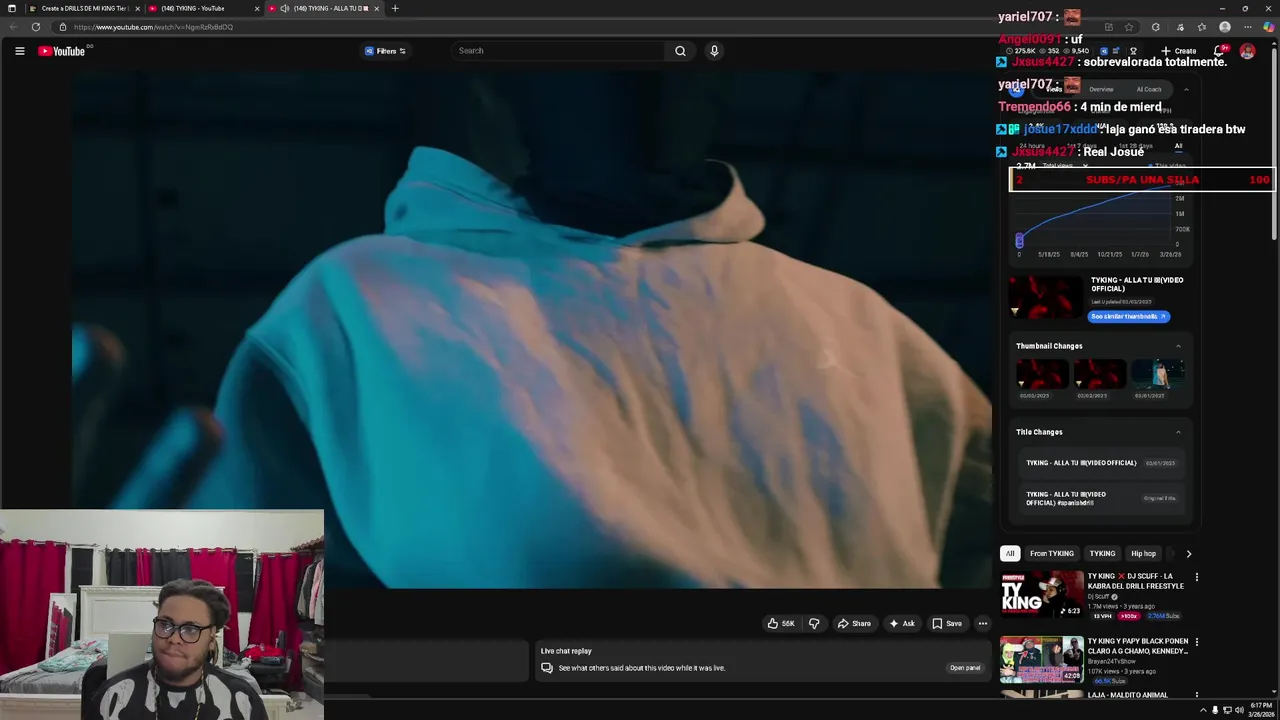
Task: Open the LAJA - MALDITO ANIMAL video title
Action: tap(1128, 695)
